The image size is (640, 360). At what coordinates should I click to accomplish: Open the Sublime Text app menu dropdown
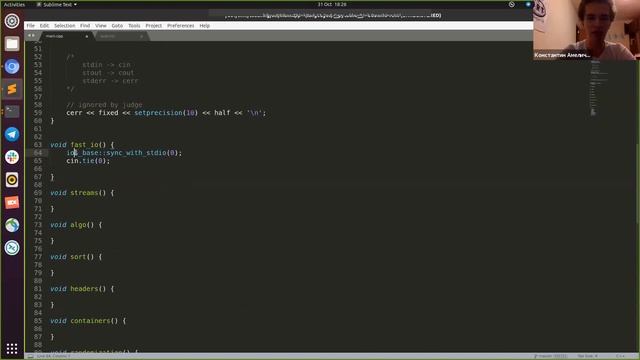[x=57, y=4]
